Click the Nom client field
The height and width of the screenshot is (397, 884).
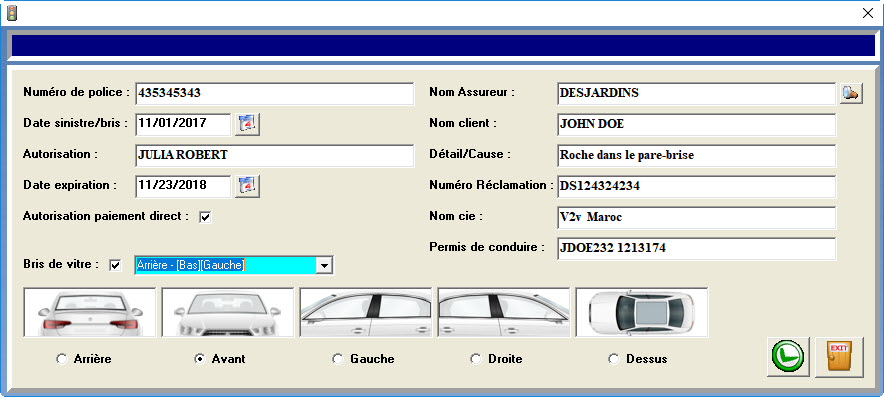point(696,125)
